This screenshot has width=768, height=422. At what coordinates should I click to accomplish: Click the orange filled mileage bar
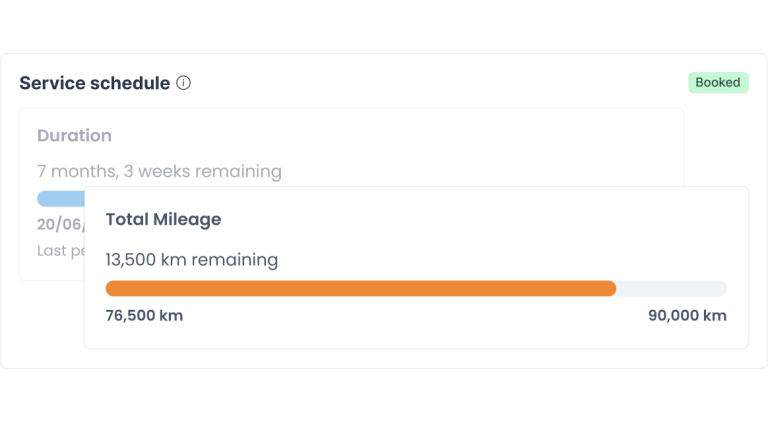click(360, 288)
